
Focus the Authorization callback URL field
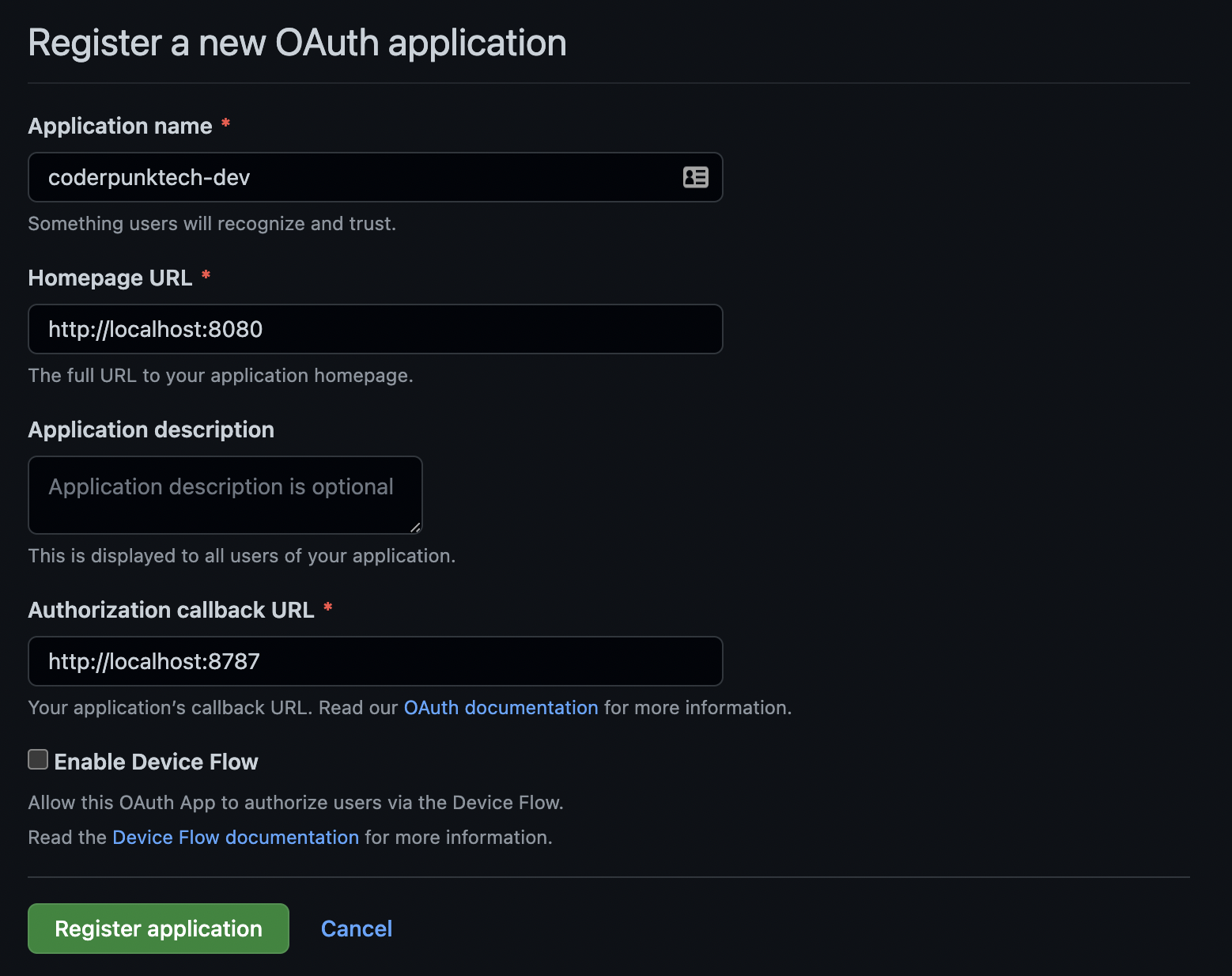coord(375,661)
